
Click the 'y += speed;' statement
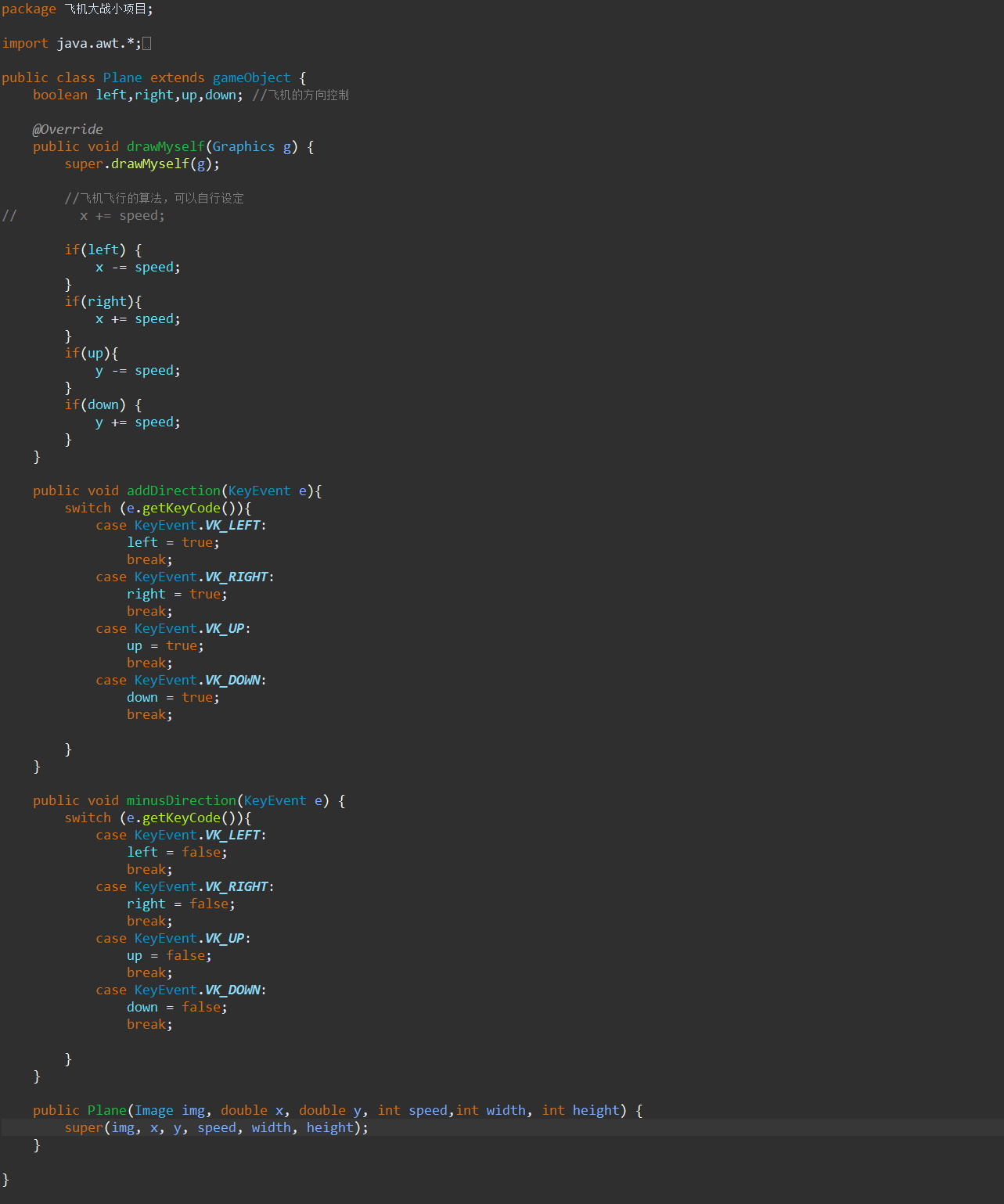point(139,422)
